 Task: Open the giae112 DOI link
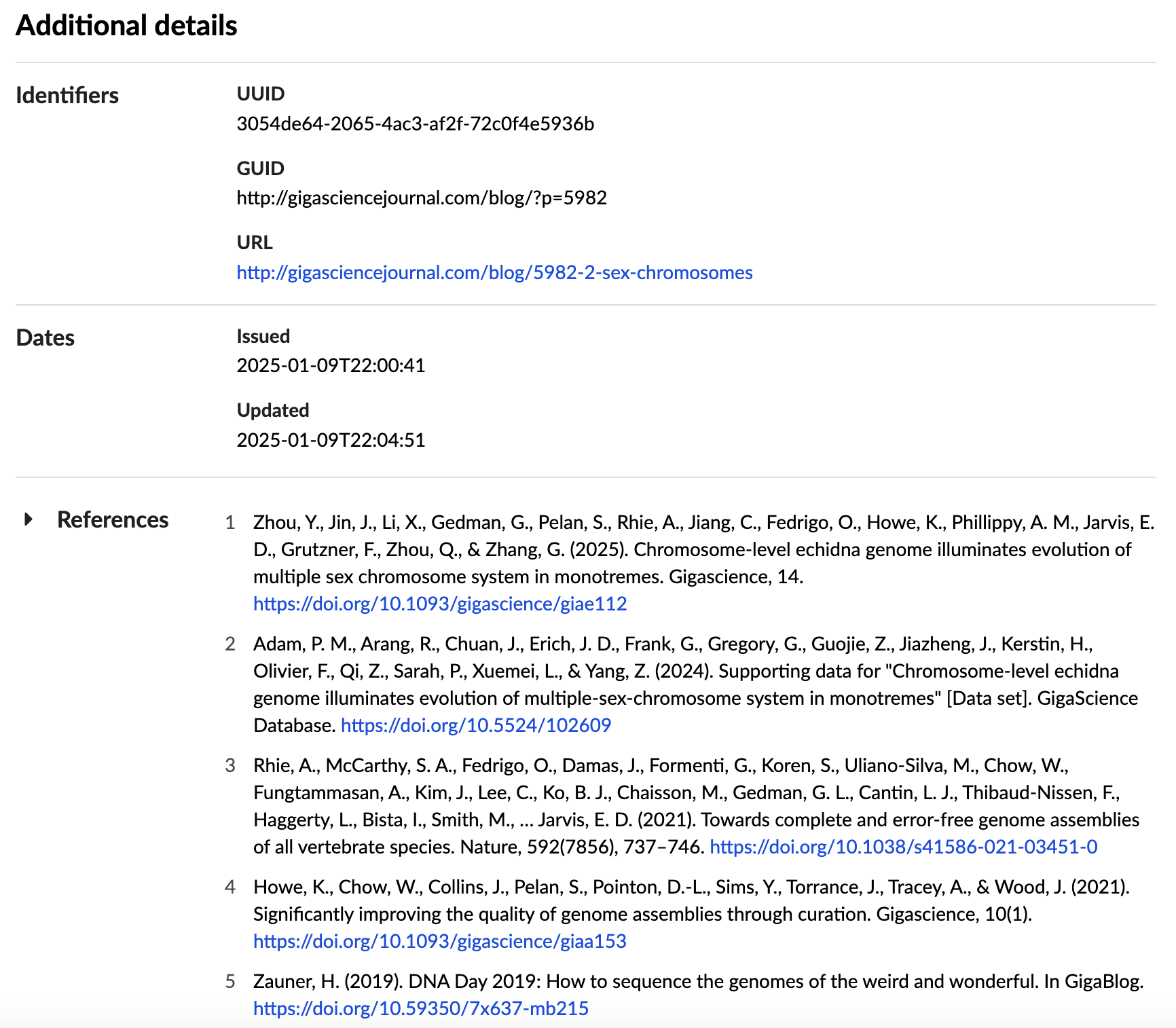click(440, 604)
